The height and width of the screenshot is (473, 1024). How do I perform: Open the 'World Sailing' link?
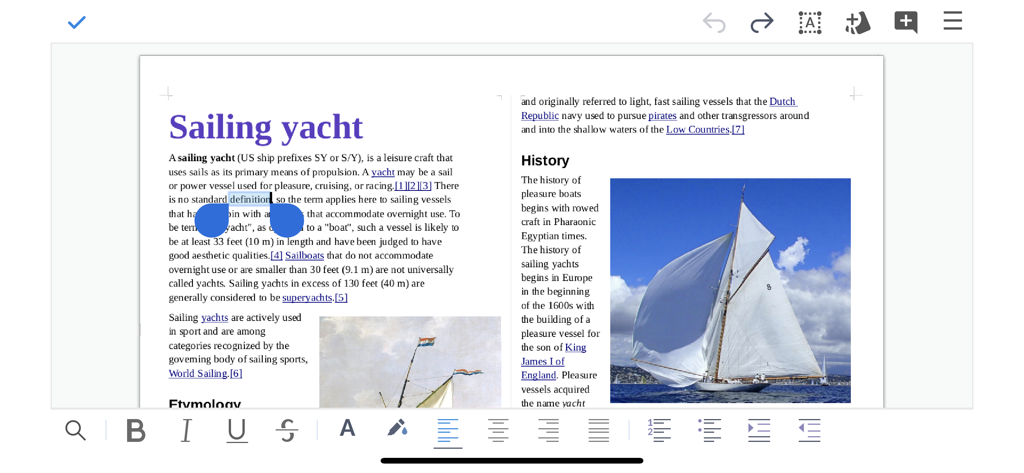[198, 374]
